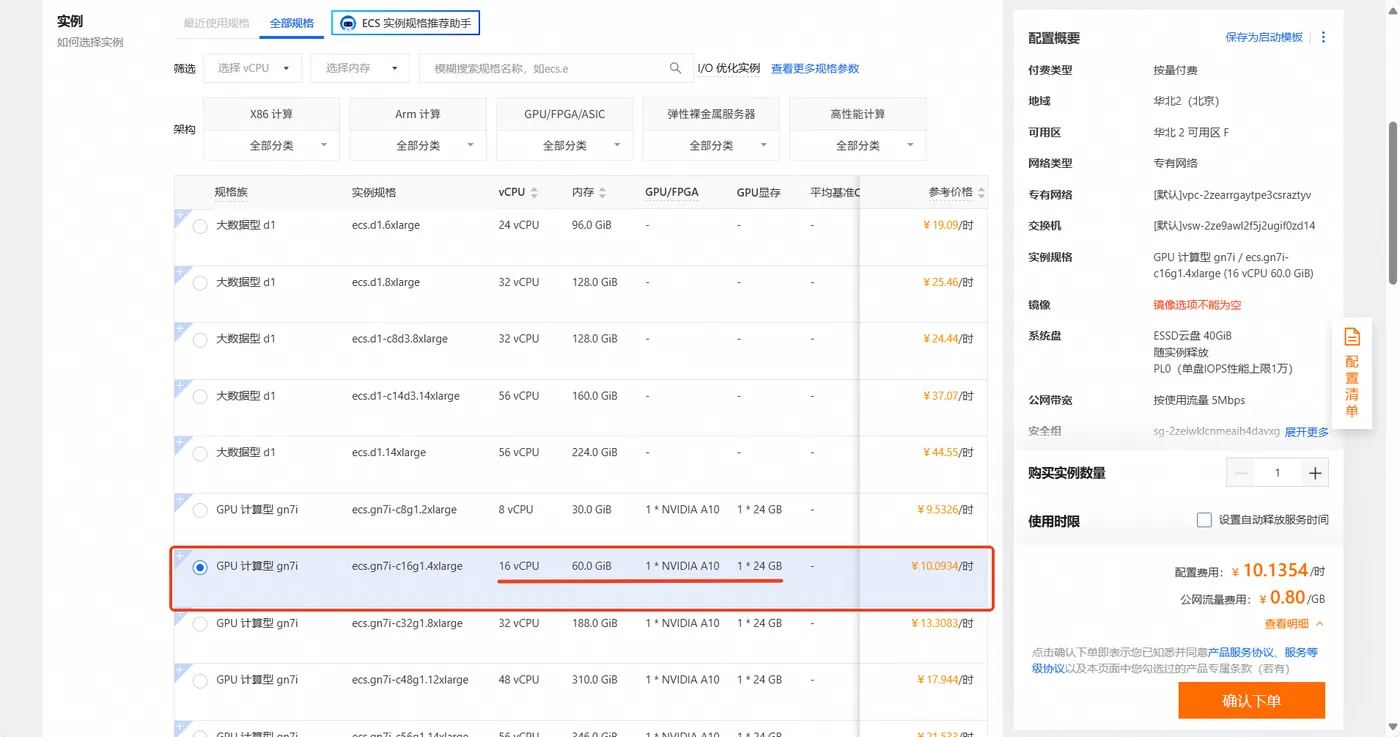This screenshot has width=1400, height=737.
Task: Select radio for ecs.gn7i-c32g1.8xlarge
Action: 200,624
